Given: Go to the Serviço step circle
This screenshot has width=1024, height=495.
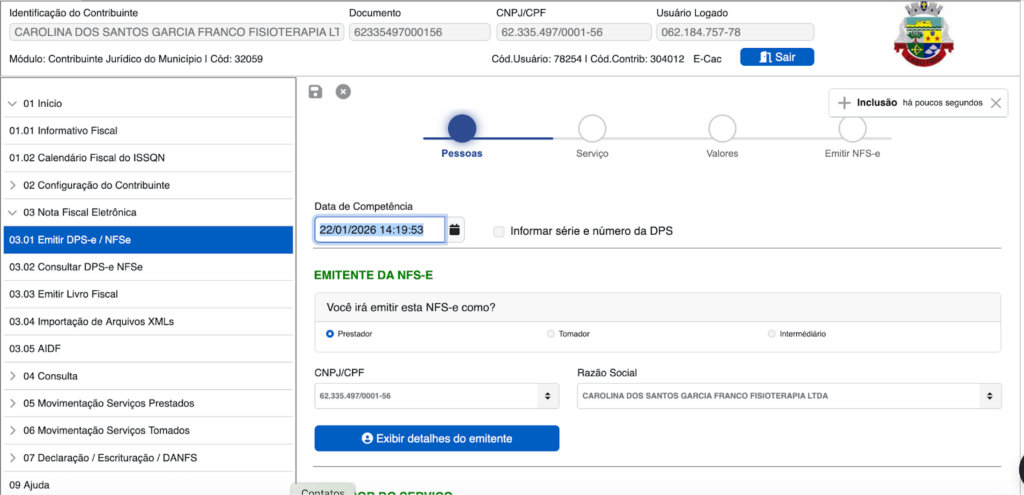Looking at the screenshot, I should [x=592, y=129].
